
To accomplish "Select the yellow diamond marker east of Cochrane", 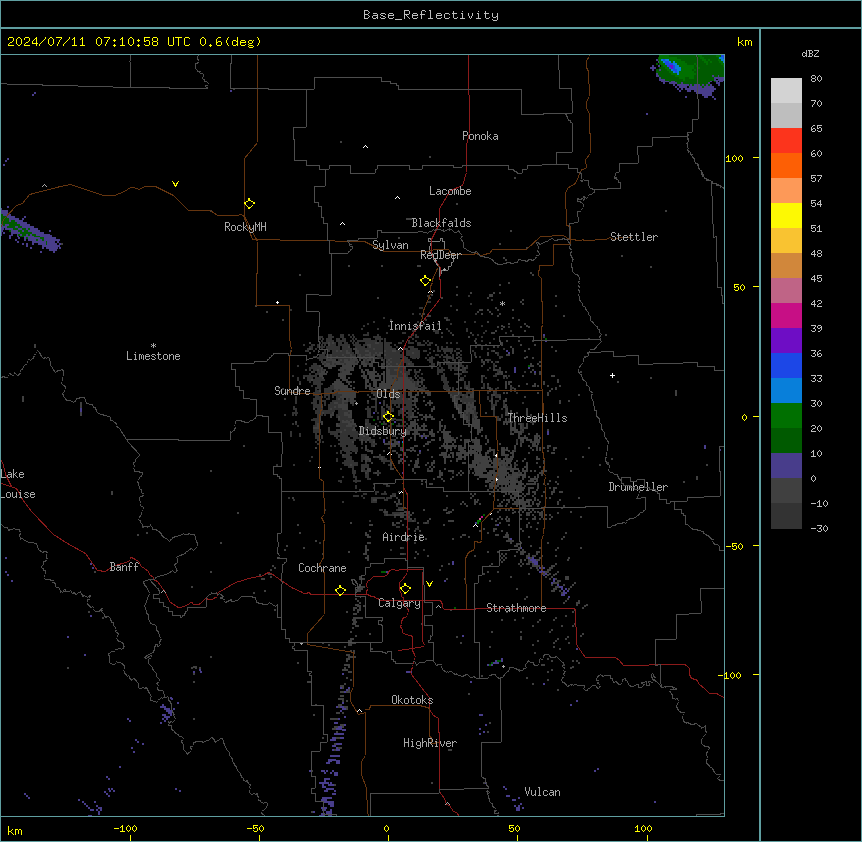I will coord(340,590).
